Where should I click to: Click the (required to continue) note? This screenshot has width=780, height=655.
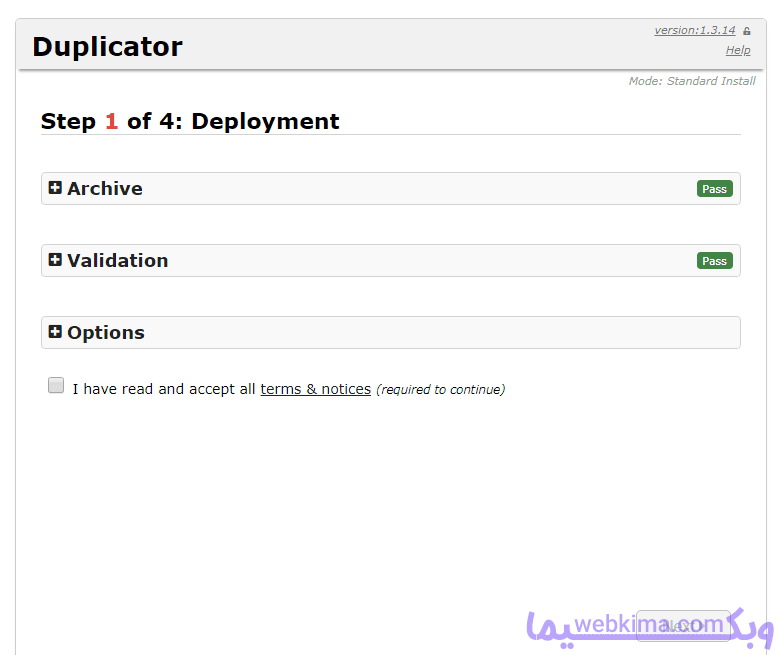coord(441,389)
